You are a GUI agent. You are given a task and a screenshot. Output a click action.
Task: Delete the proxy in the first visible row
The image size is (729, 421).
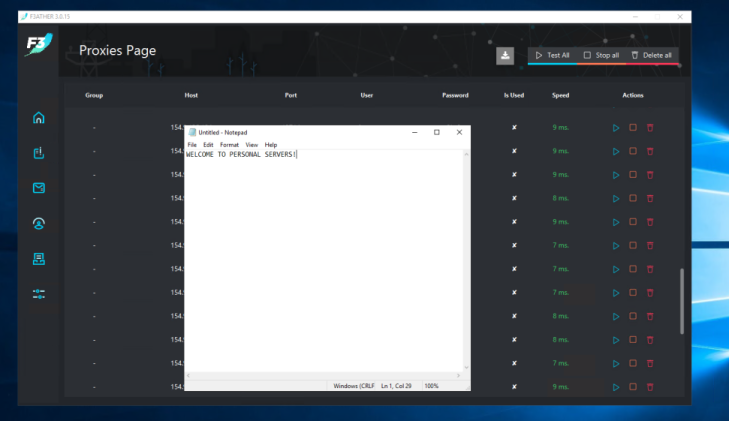[x=650, y=128]
